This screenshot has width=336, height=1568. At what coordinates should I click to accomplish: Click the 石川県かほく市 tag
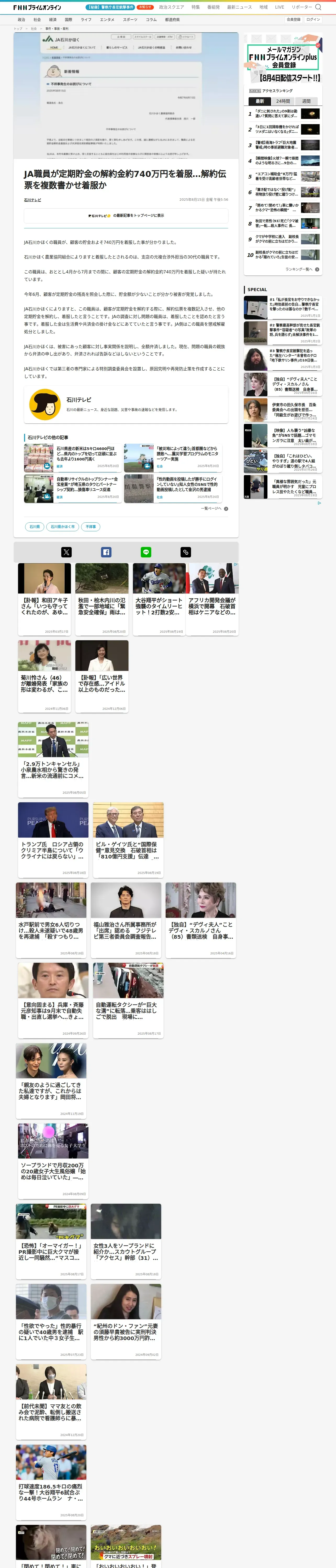pyautogui.click(x=63, y=527)
